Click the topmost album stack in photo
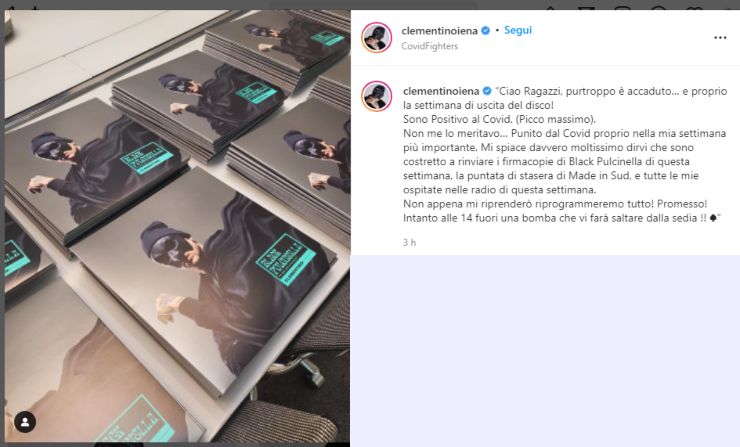This screenshot has width=740, height=447. (x=278, y=47)
